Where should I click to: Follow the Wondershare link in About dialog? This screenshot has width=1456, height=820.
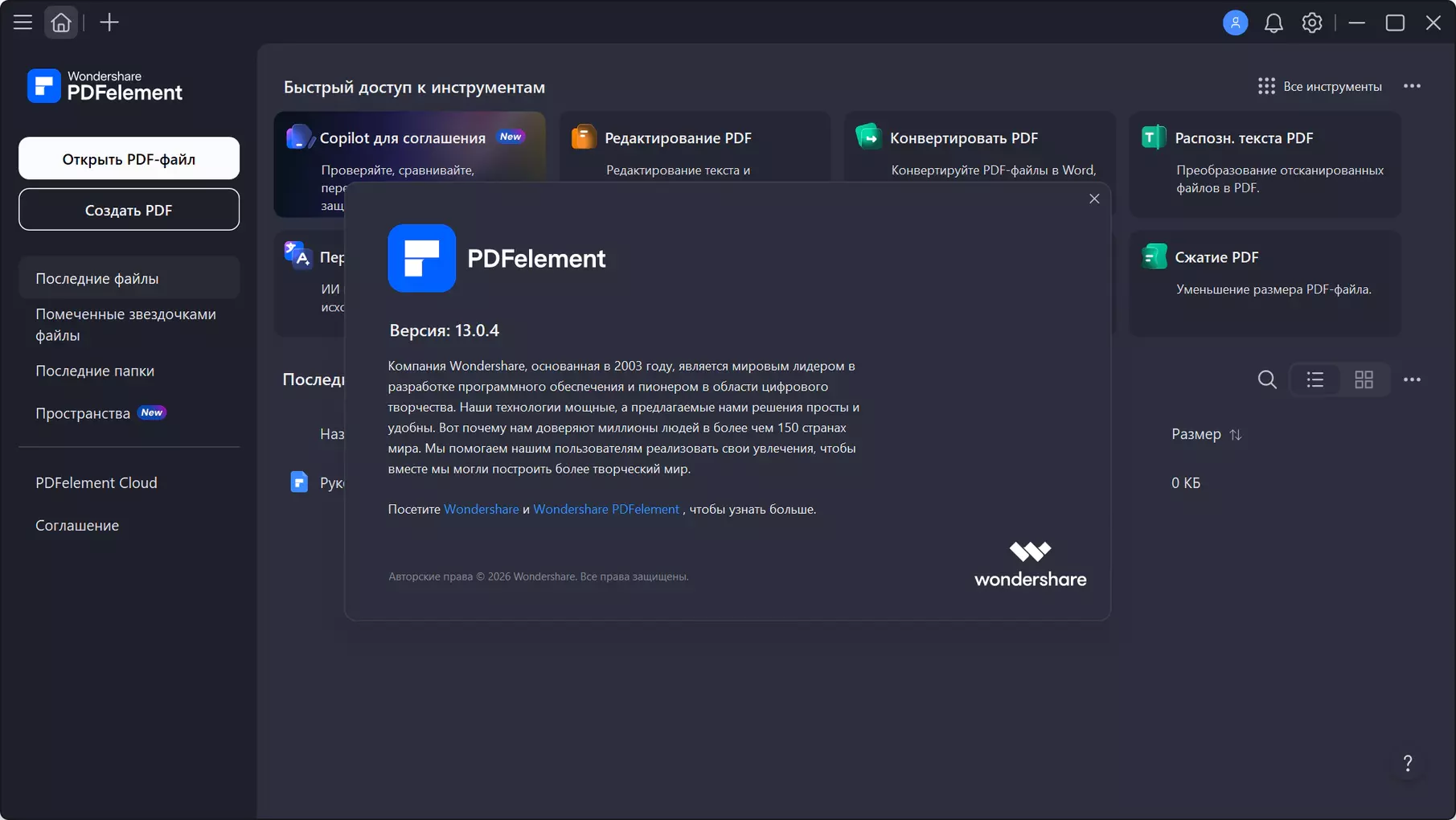click(x=482, y=509)
